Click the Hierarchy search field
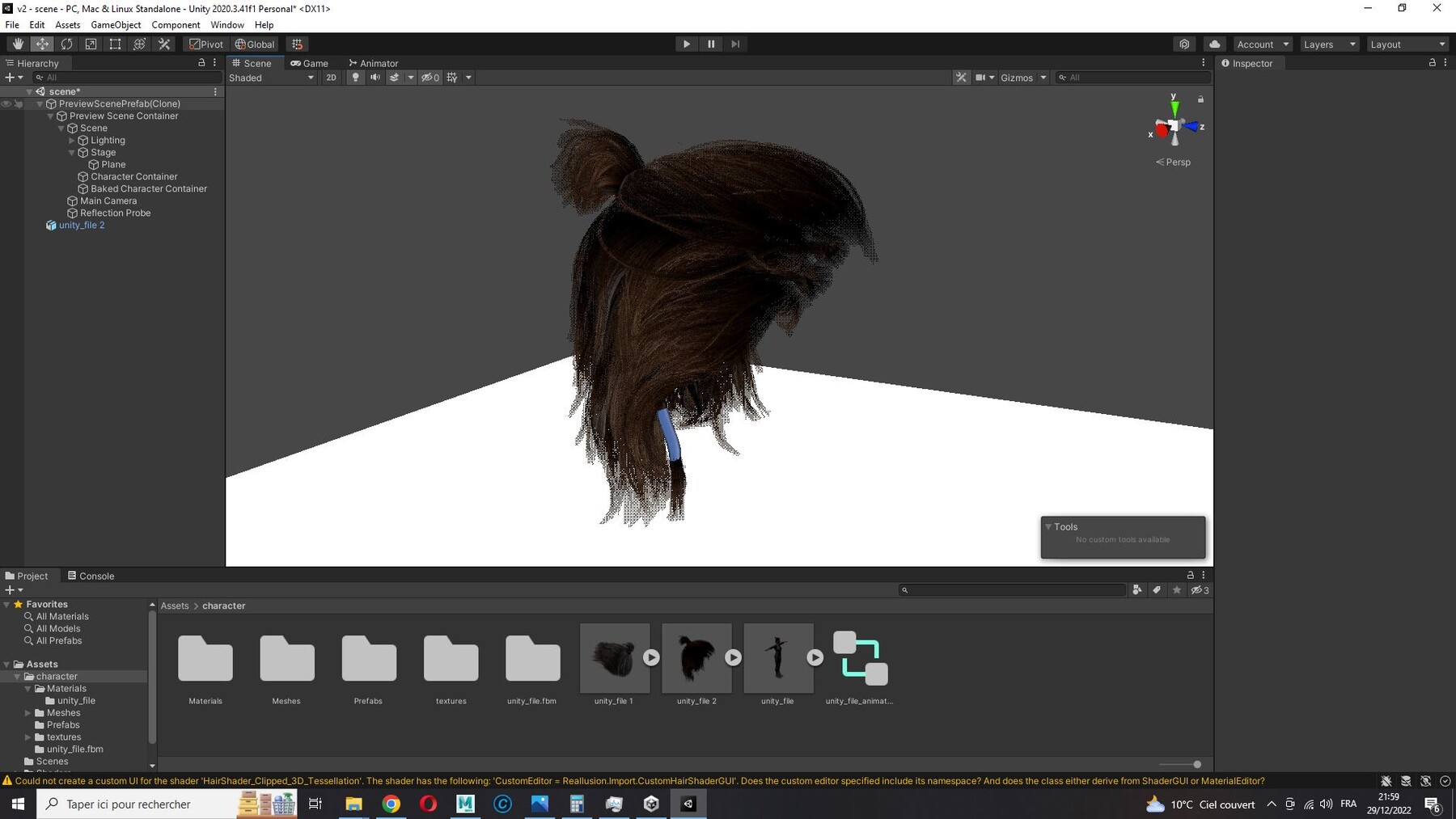 point(127,78)
